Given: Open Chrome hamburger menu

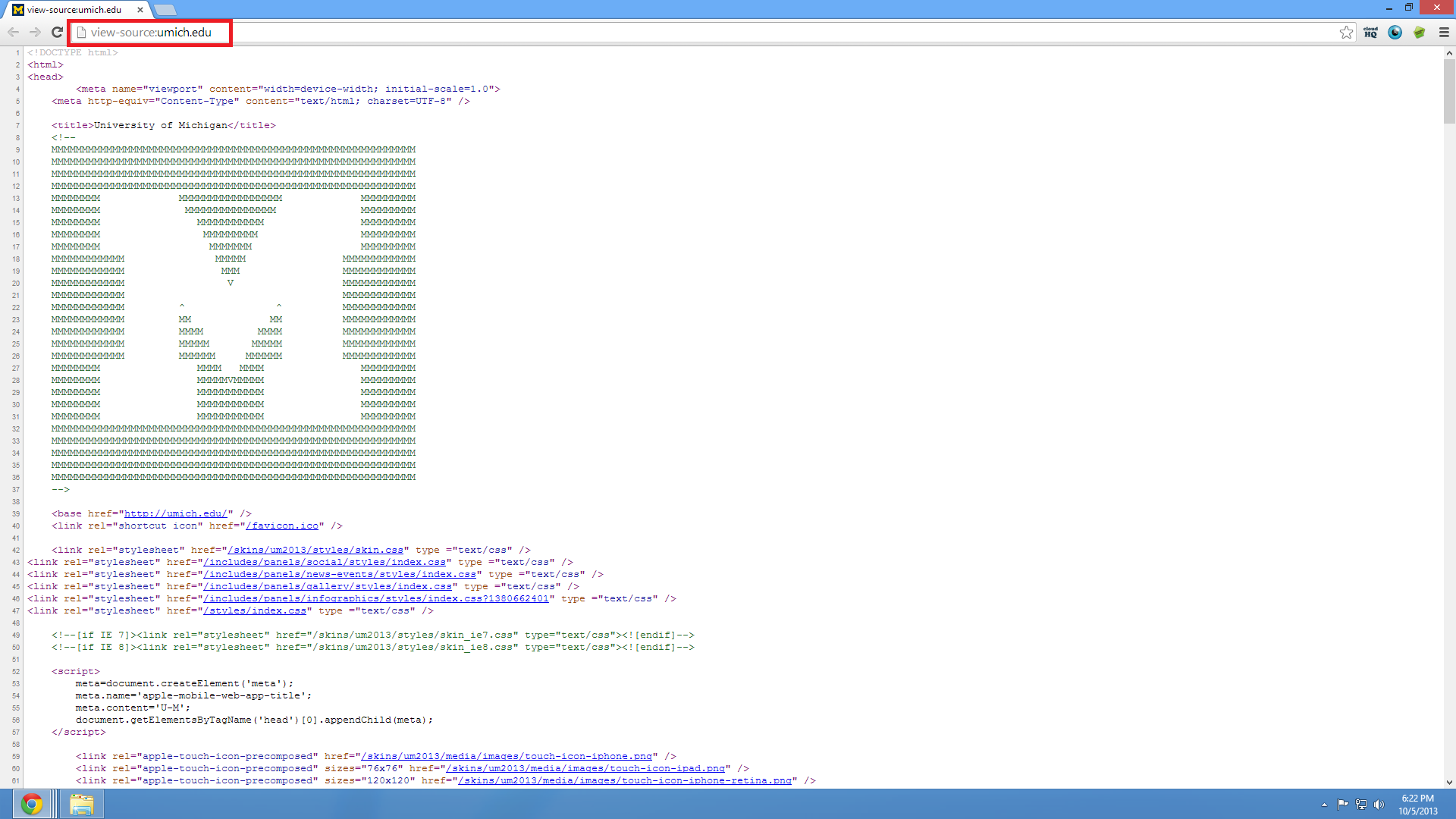Looking at the screenshot, I should (1444, 32).
